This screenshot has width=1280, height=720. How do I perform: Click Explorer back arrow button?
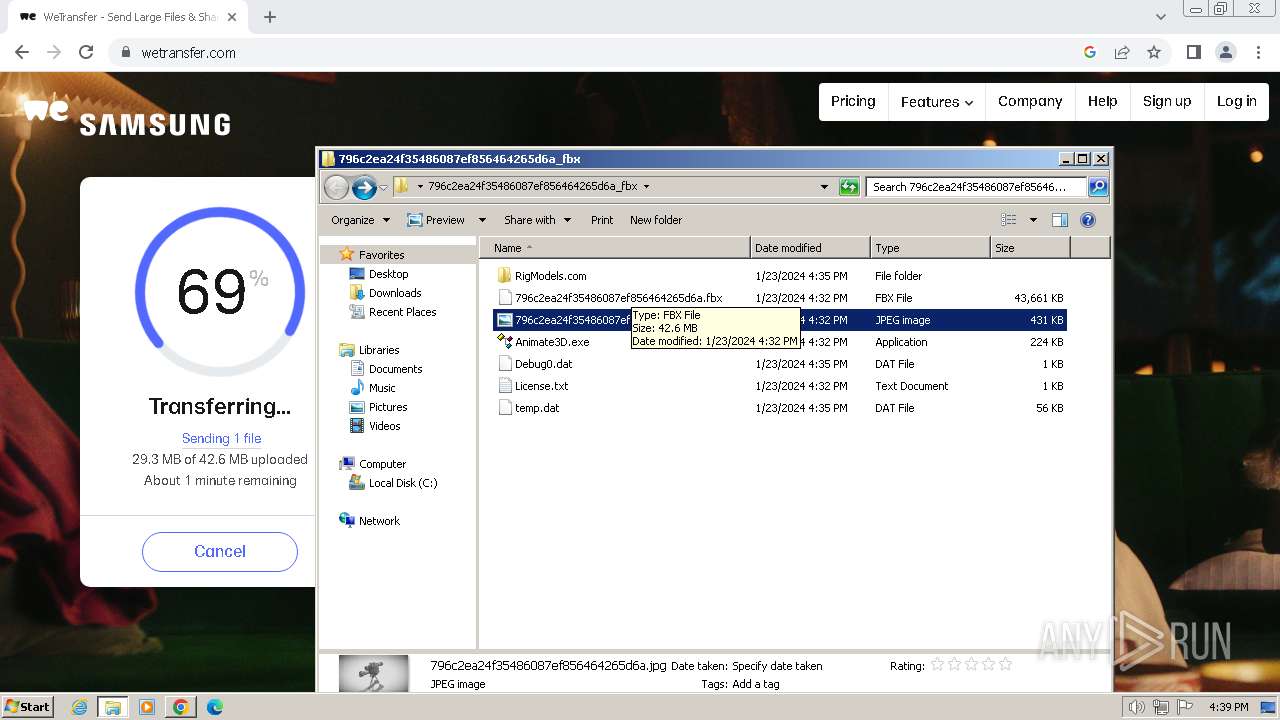(336, 186)
